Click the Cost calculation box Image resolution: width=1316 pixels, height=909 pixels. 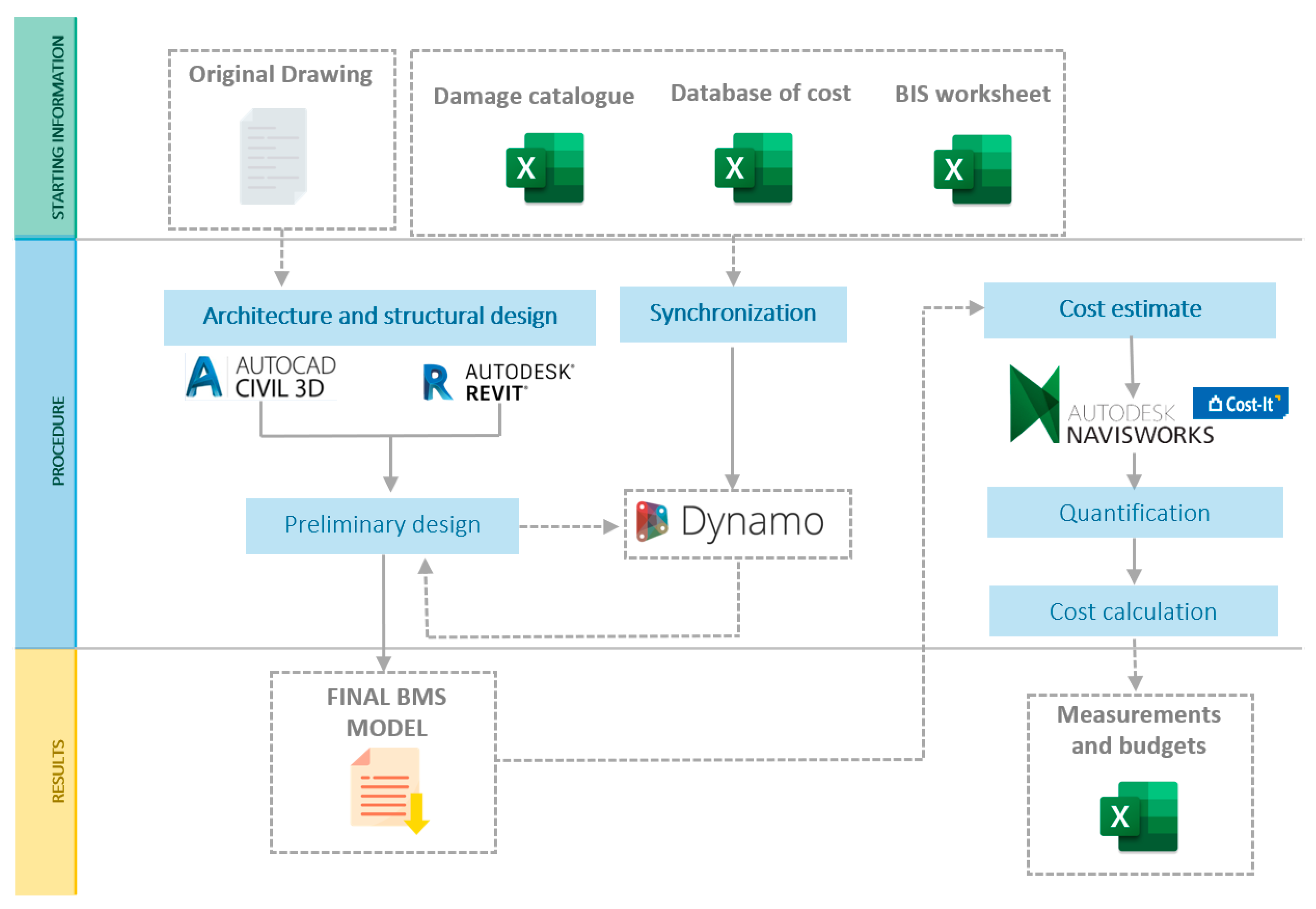coord(1133,611)
